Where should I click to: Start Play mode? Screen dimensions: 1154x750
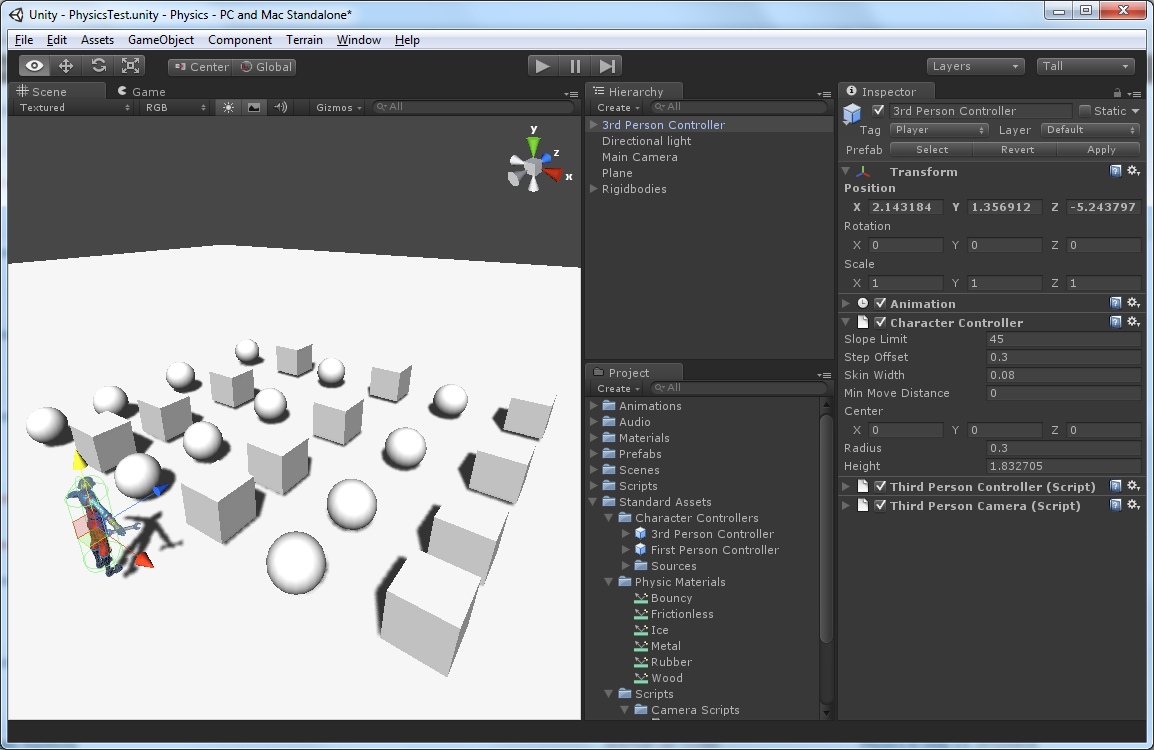tap(543, 66)
